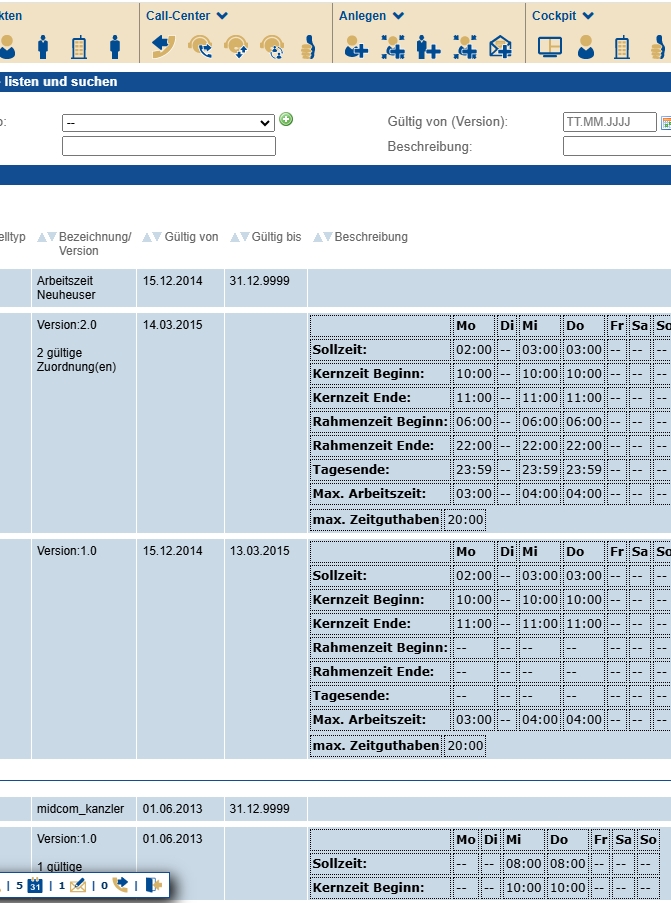Click the 'Gültig von (Version):' label
Viewport: 671px width, 903px height.
(448, 122)
